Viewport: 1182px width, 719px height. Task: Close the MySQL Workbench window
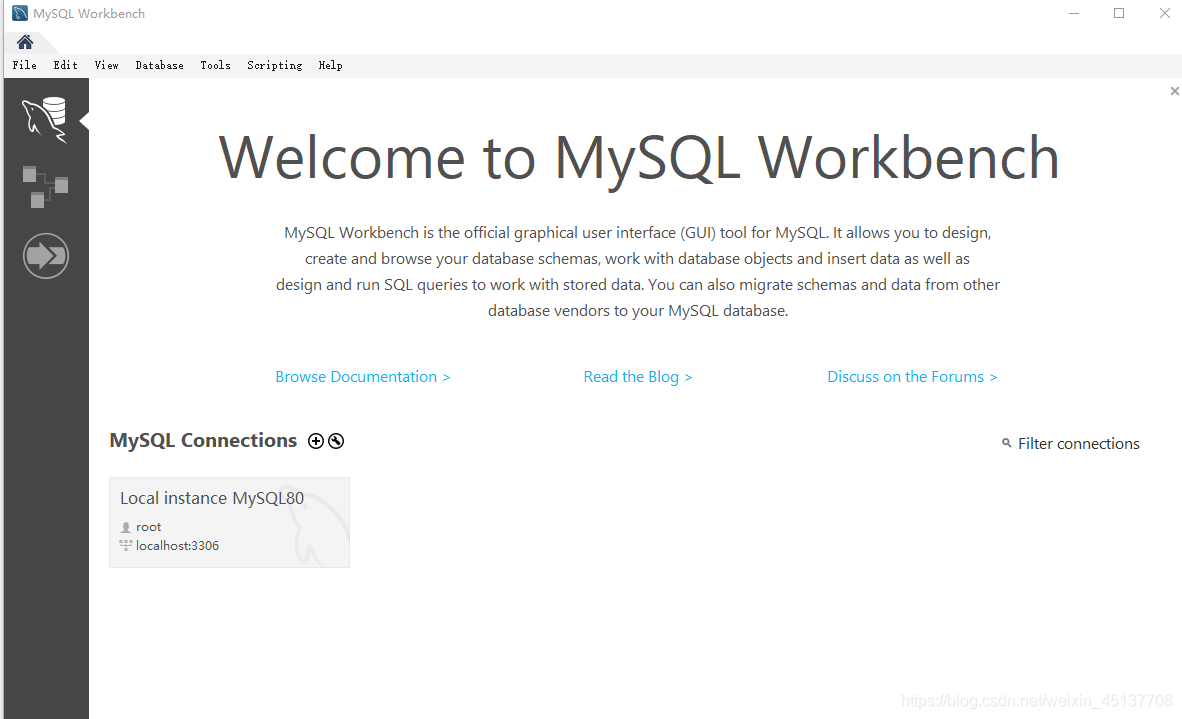1164,14
